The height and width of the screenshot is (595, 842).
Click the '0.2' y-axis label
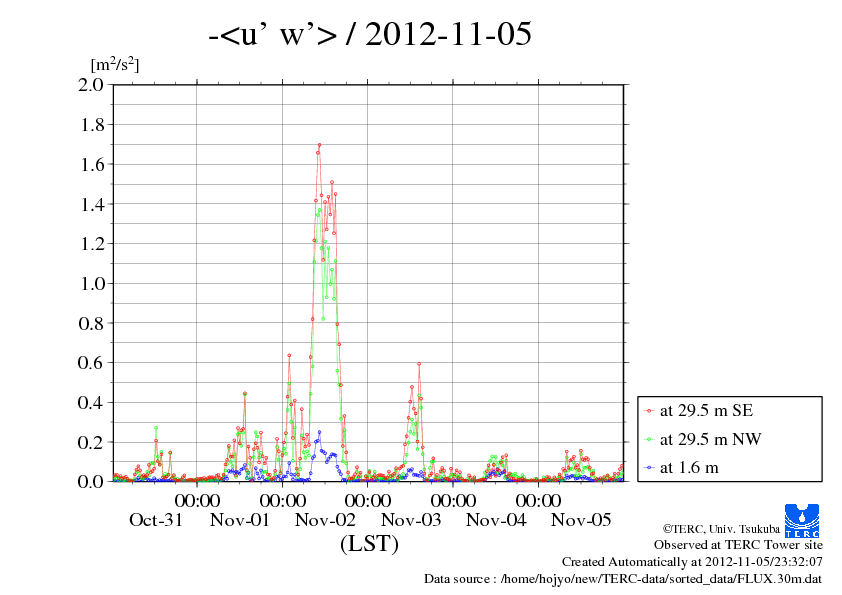click(x=91, y=442)
